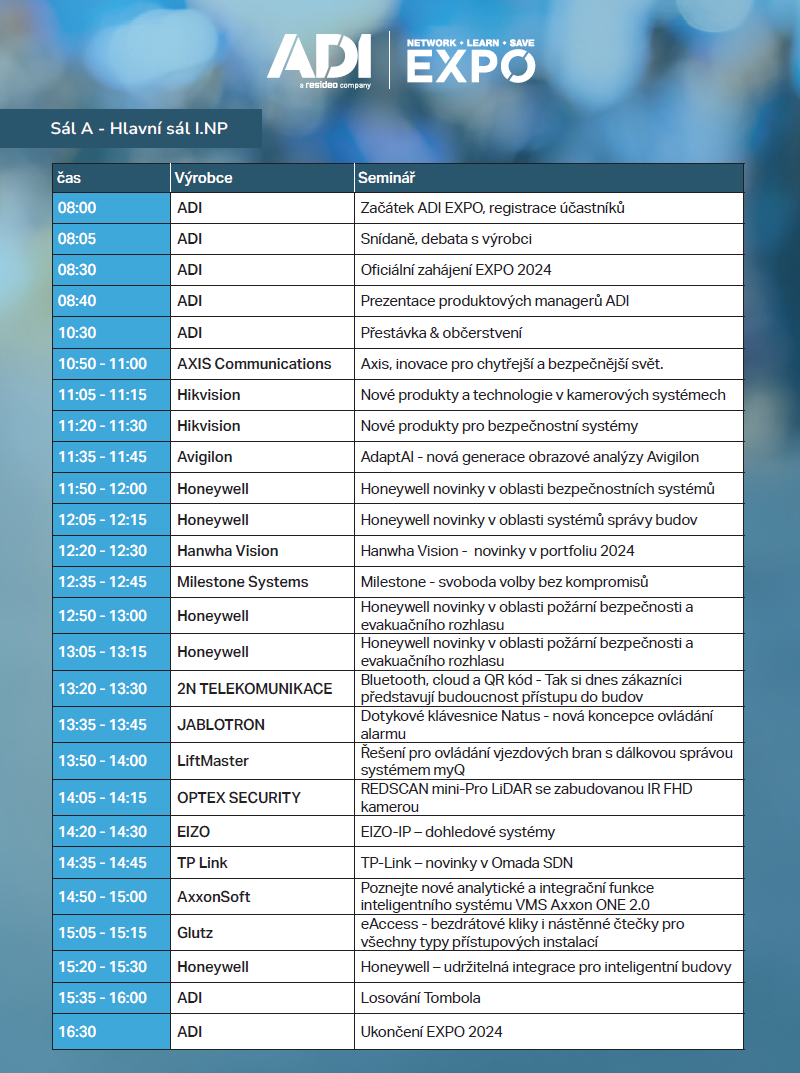Select the 10:50 - 11:00 time slot

112,364
